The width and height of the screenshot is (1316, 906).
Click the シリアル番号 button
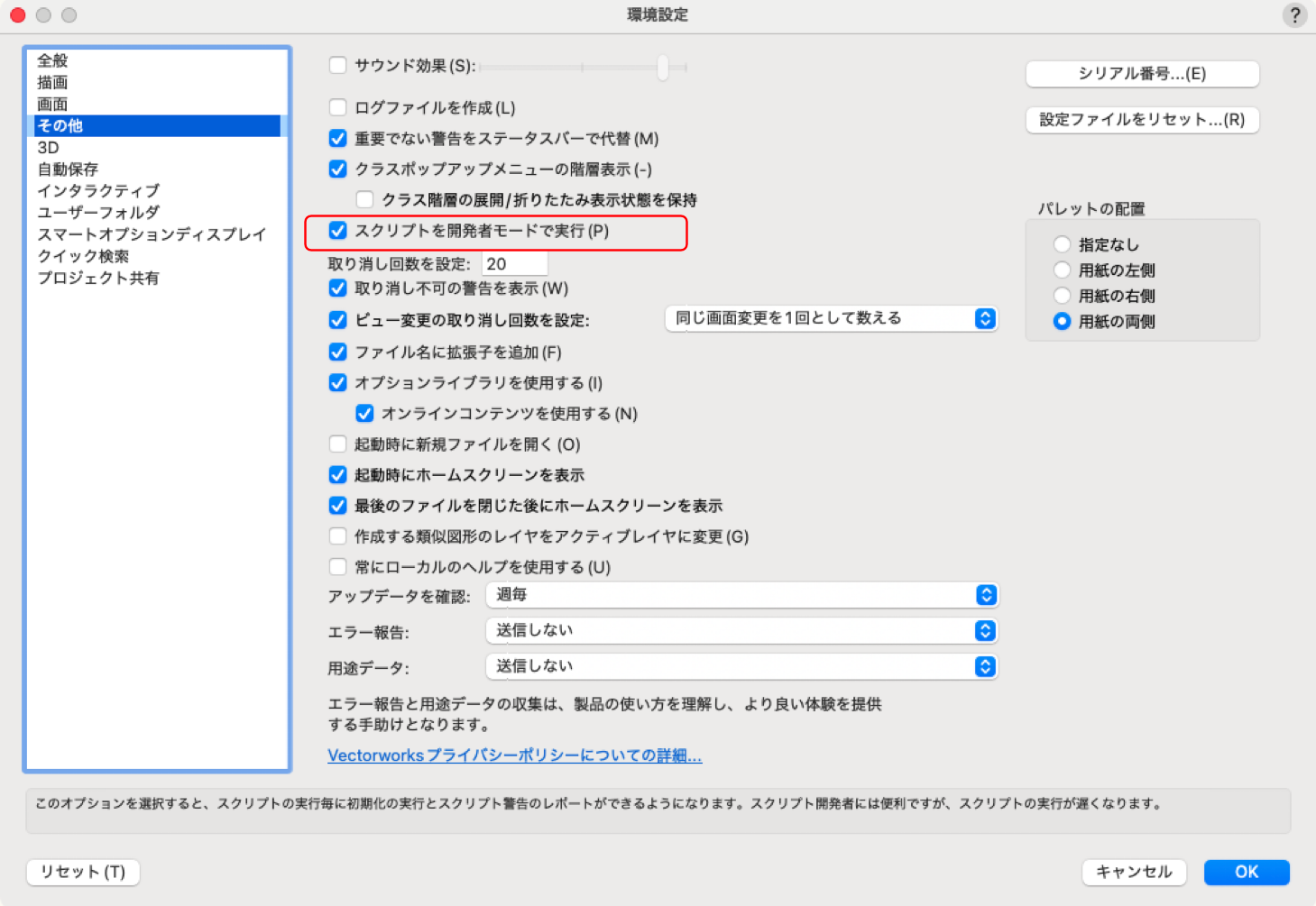[x=1142, y=74]
